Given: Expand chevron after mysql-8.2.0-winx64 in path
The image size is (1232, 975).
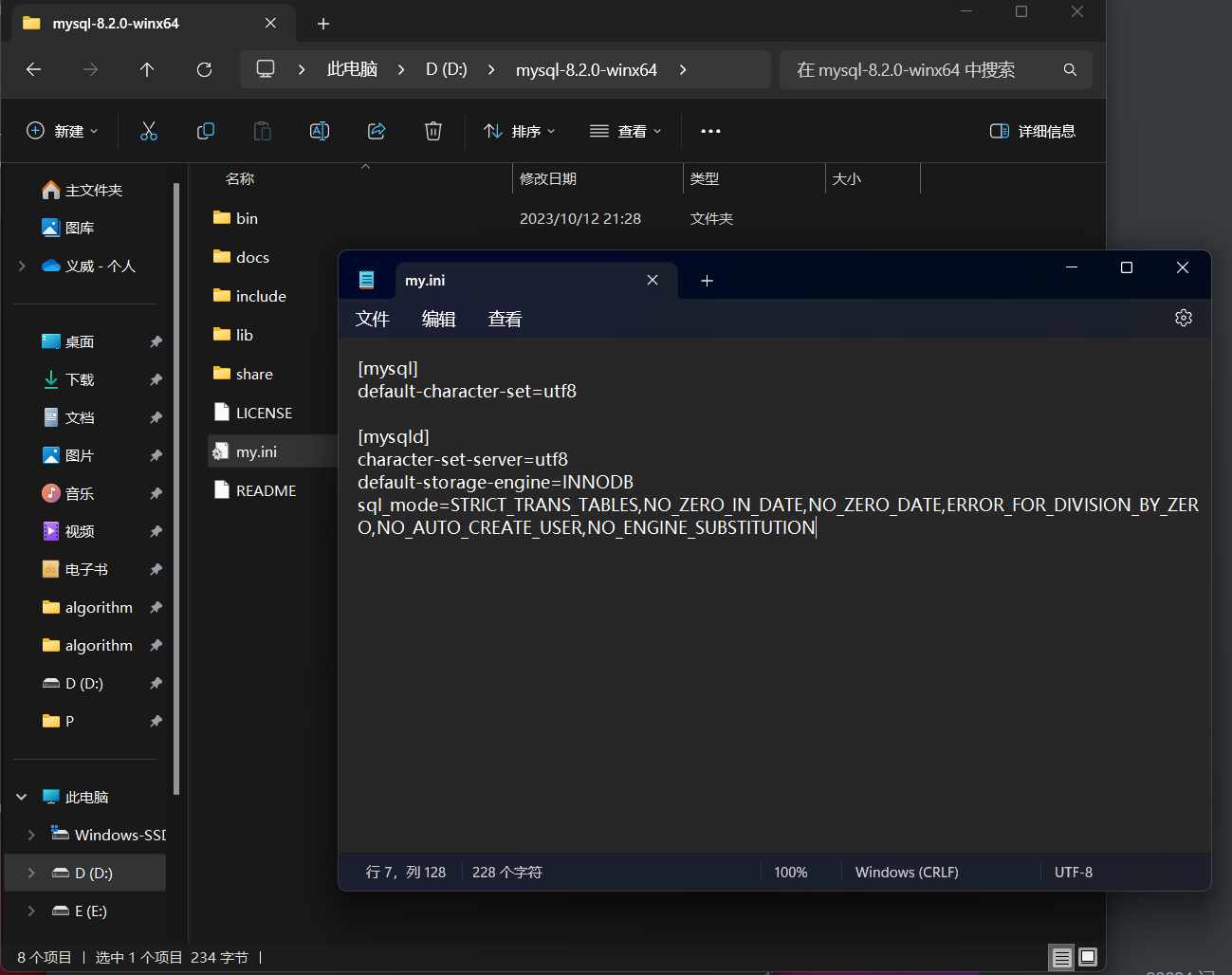Looking at the screenshot, I should pyautogui.click(x=683, y=69).
